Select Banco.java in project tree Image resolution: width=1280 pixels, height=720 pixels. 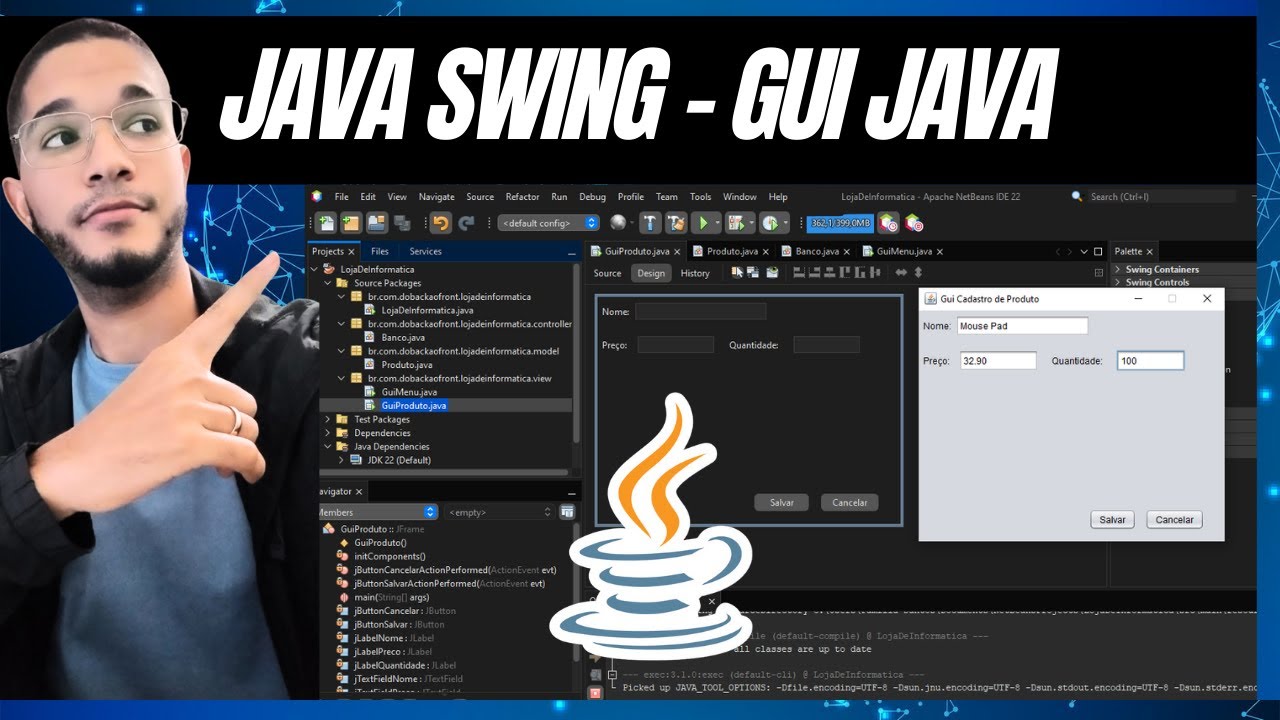[x=403, y=337]
